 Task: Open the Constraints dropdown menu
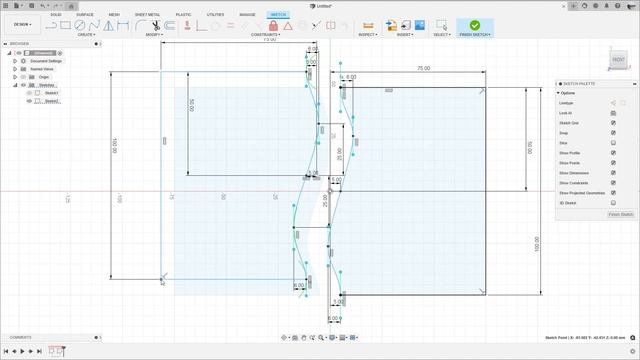[x=265, y=35]
